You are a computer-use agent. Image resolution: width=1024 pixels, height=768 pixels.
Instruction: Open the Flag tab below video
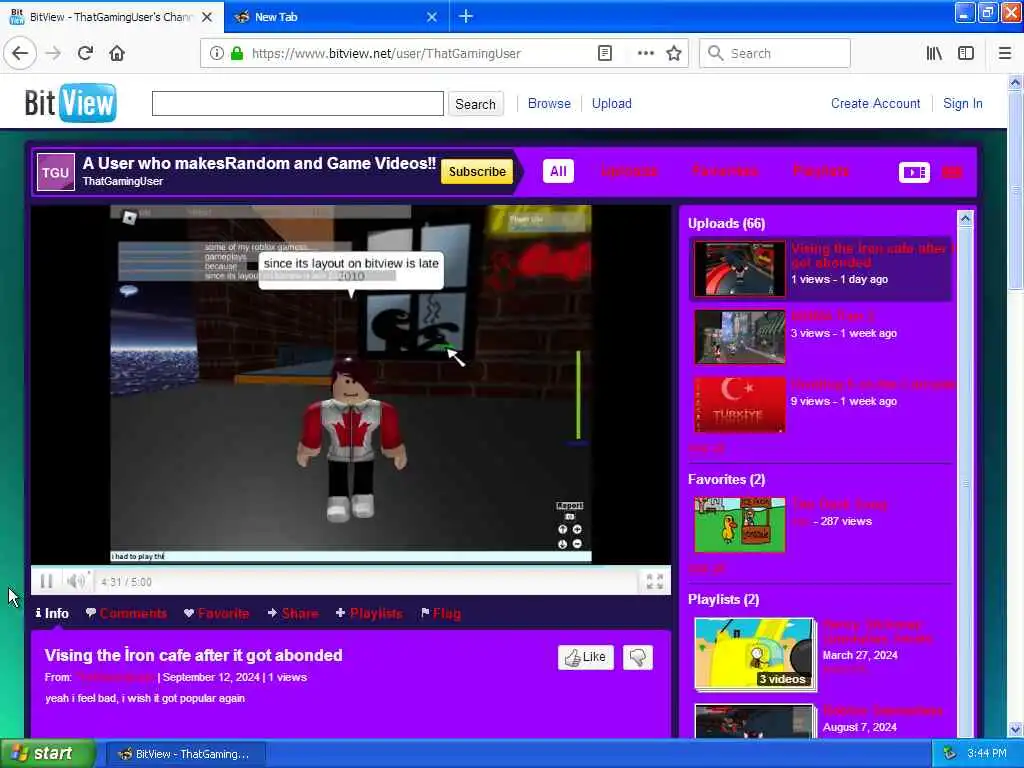[441, 613]
